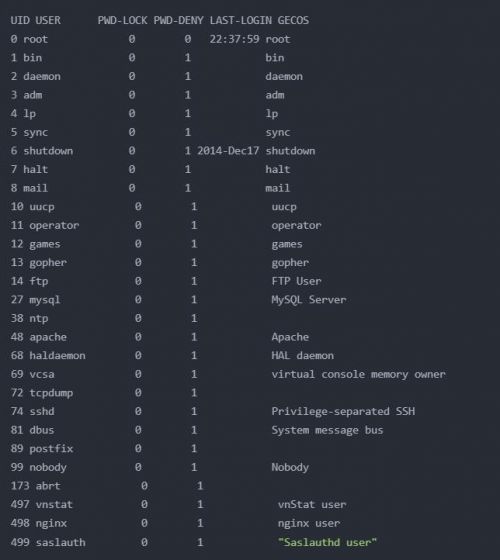Click the 2014-Dec17 shutdown login date
The image size is (500, 560).
pyautogui.click(x=228, y=151)
